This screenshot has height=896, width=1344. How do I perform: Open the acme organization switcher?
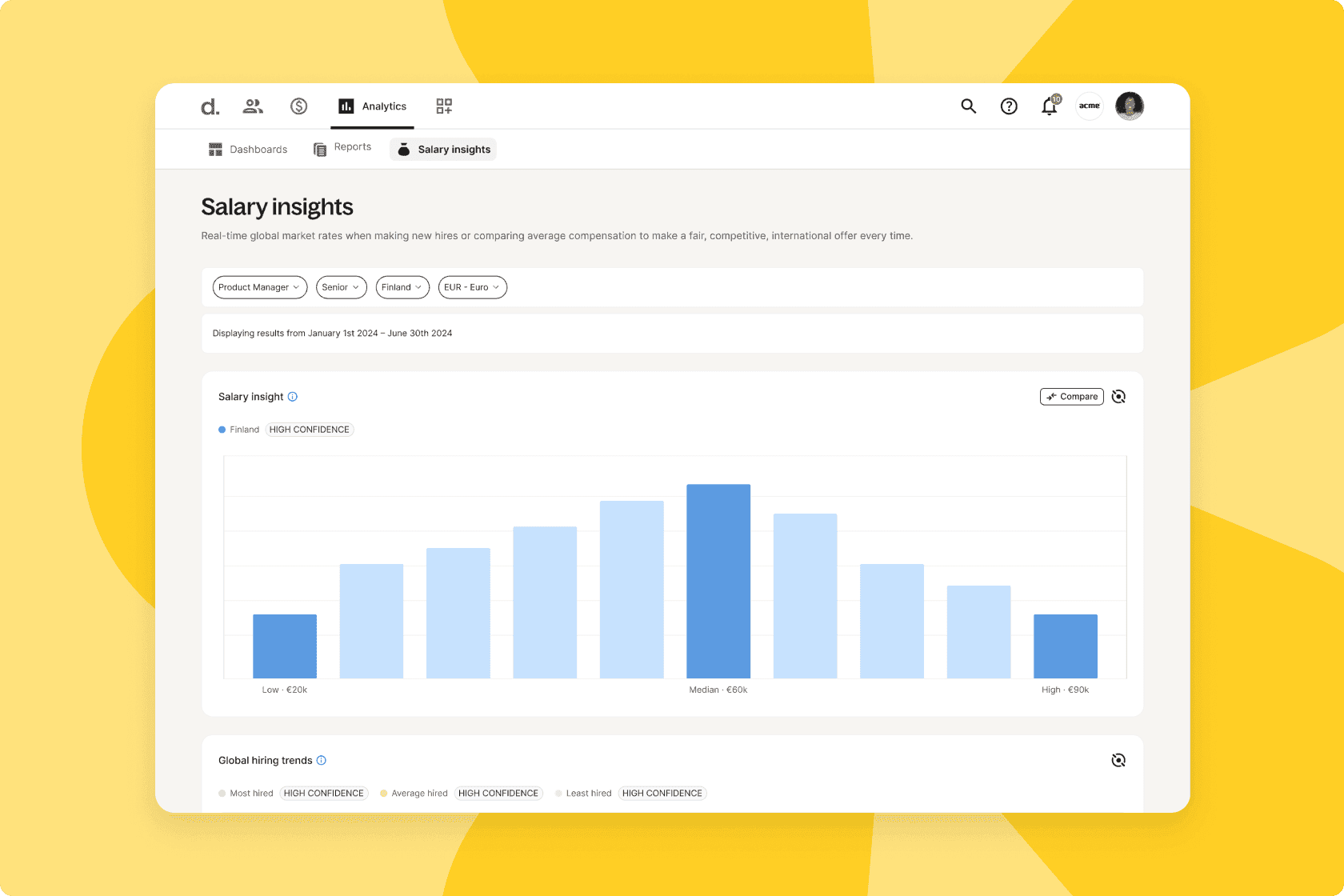(1090, 106)
